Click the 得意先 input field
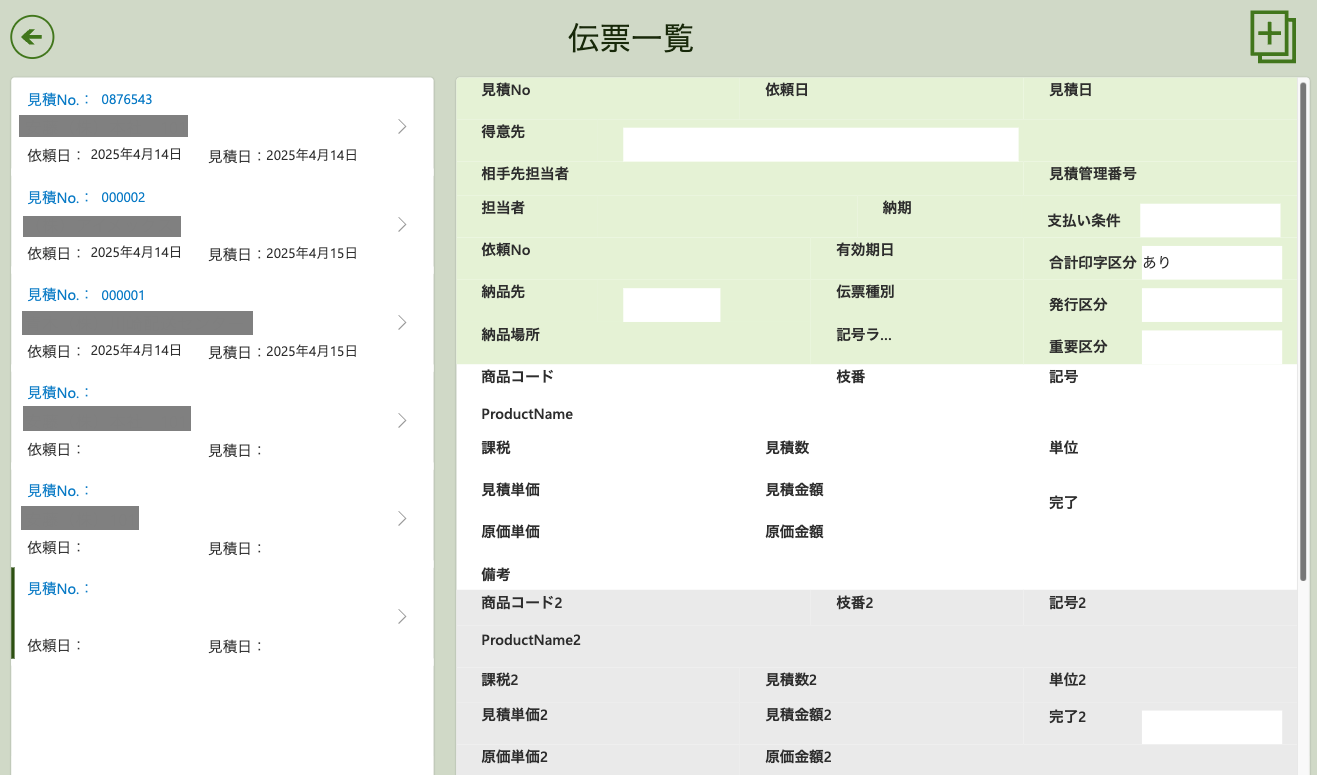Viewport: 1317px width, 775px height. coord(820,144)
